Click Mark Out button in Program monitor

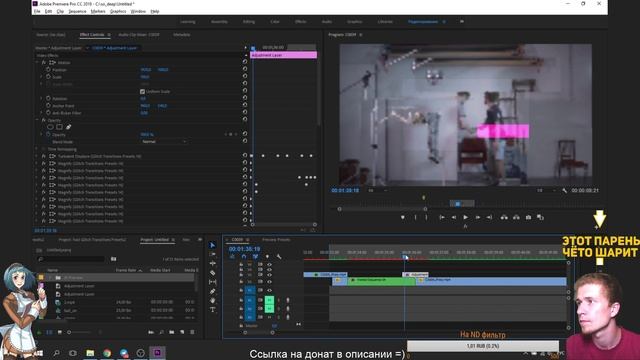pyautogui.click(x=426, y=218)
